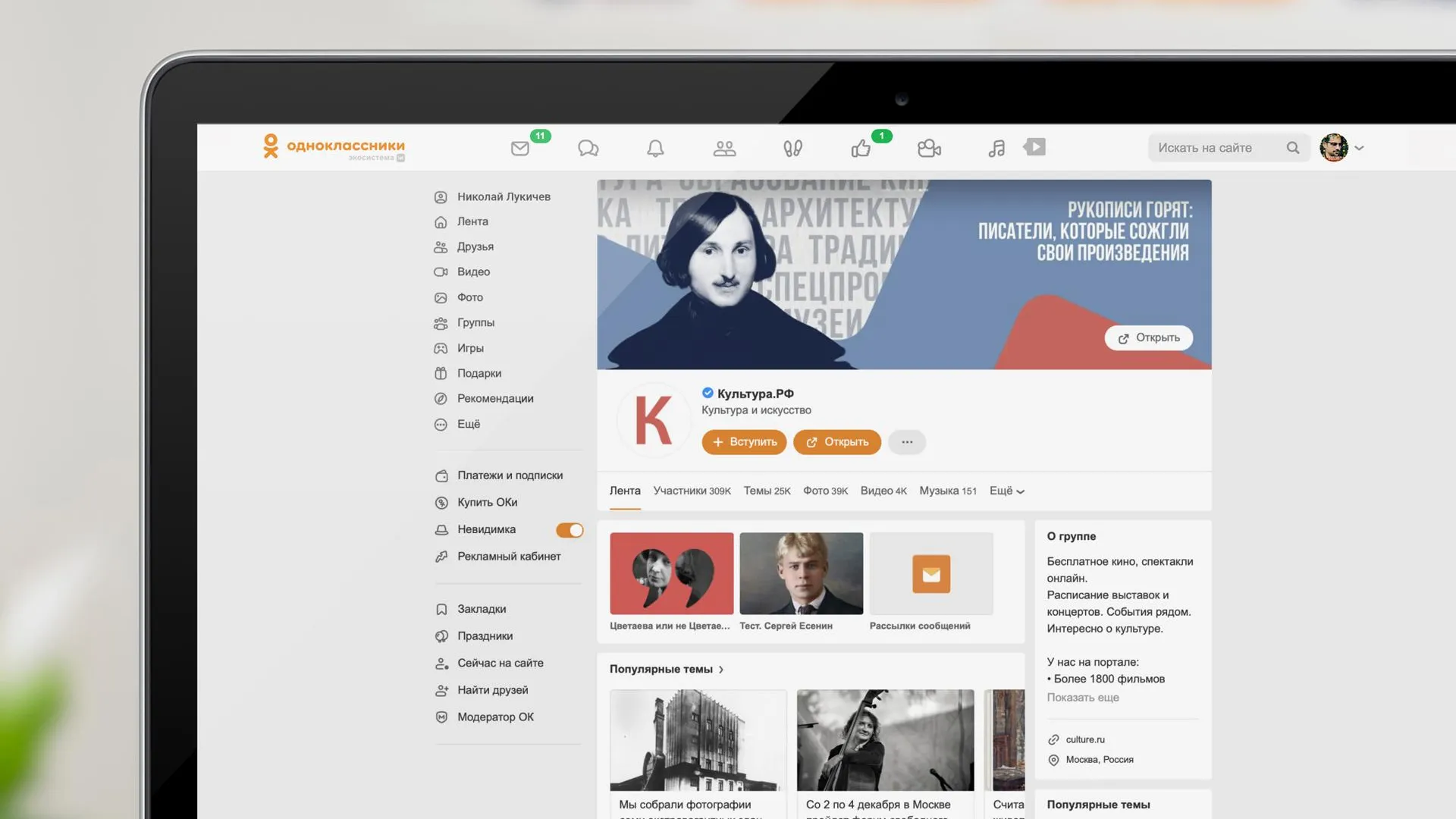Select the Темы 25K tab

[x=767, y=491]
